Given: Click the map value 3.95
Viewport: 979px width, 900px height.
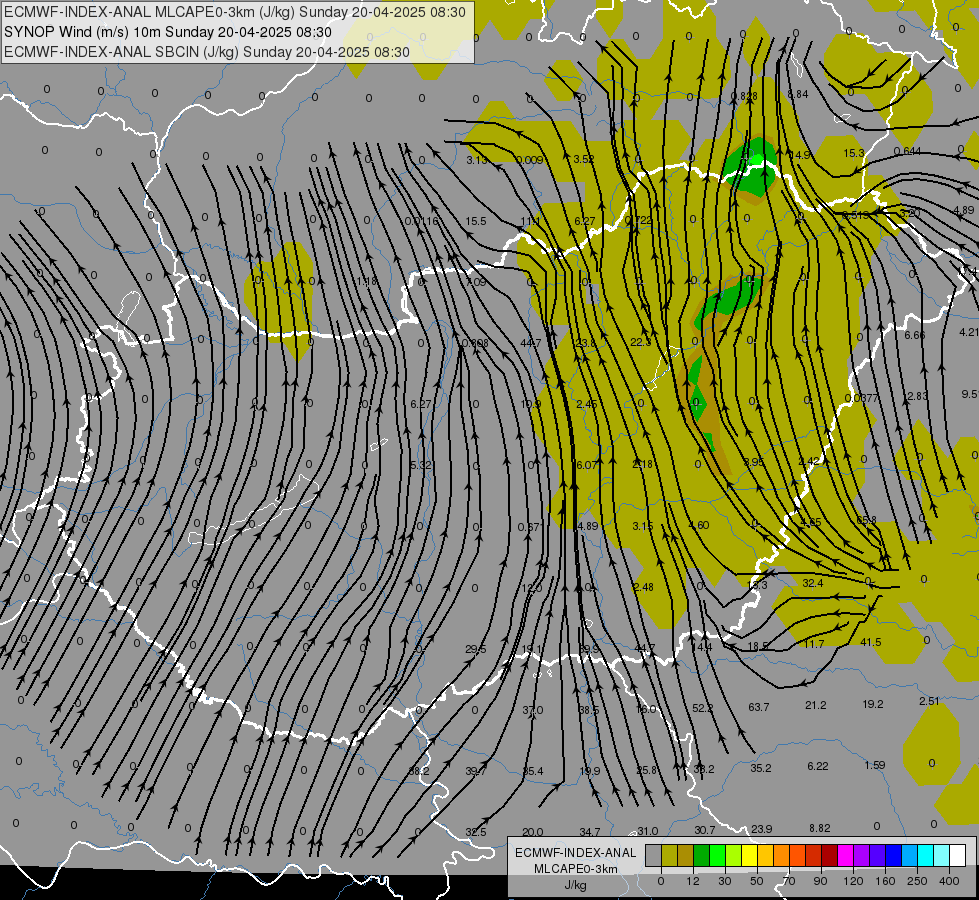Looking at the screenshot, I should tap(754, 462).
